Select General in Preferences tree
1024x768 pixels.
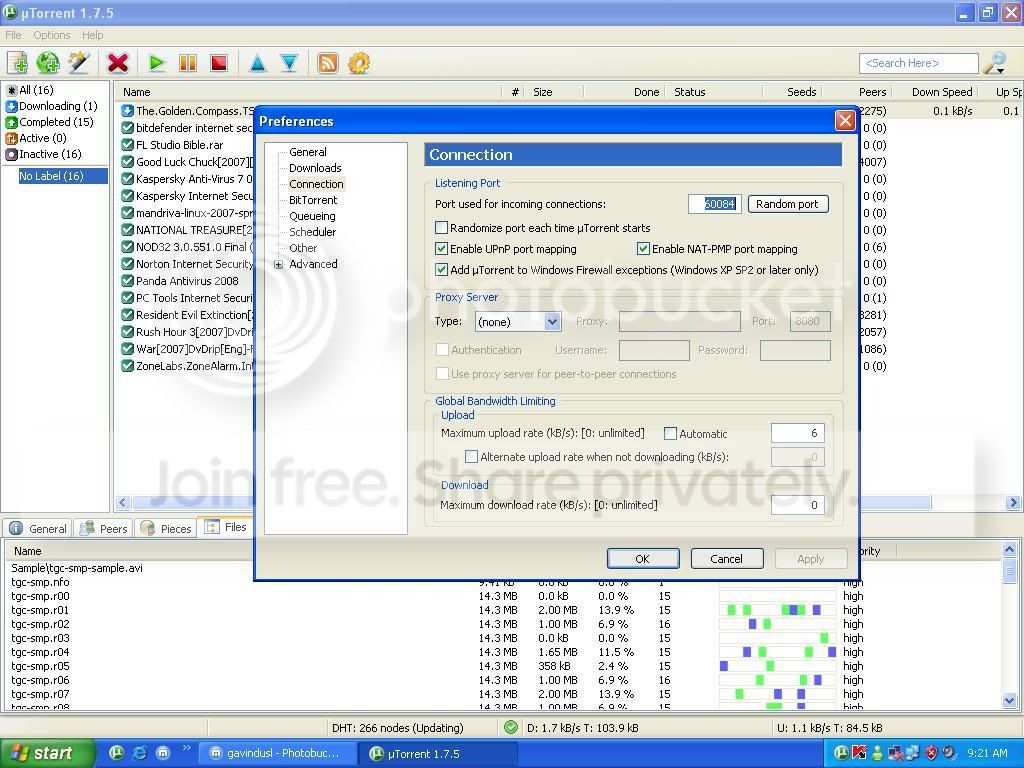pos(308,152)
